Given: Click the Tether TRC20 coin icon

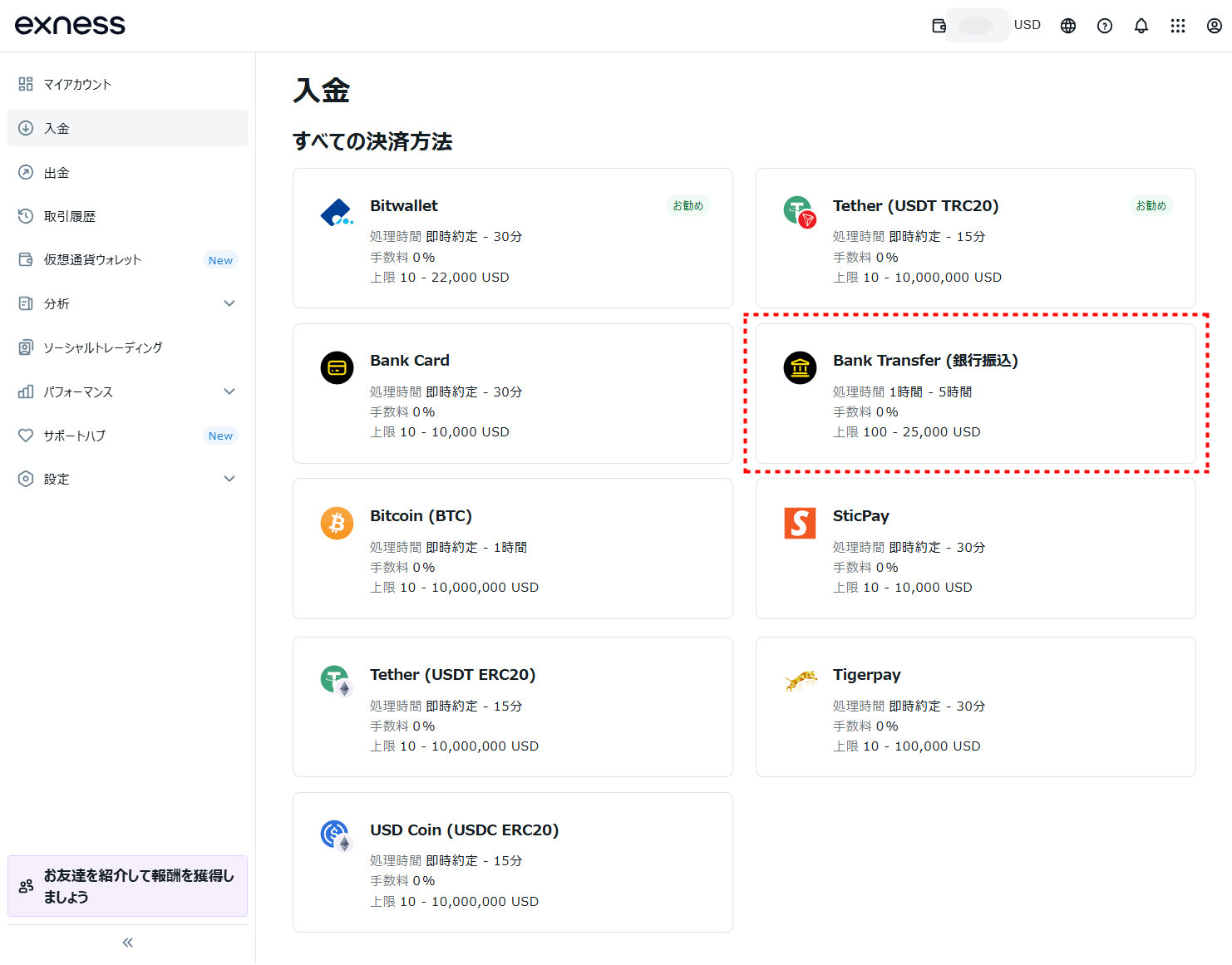Looking at the screenshot, I should (800, 211).
